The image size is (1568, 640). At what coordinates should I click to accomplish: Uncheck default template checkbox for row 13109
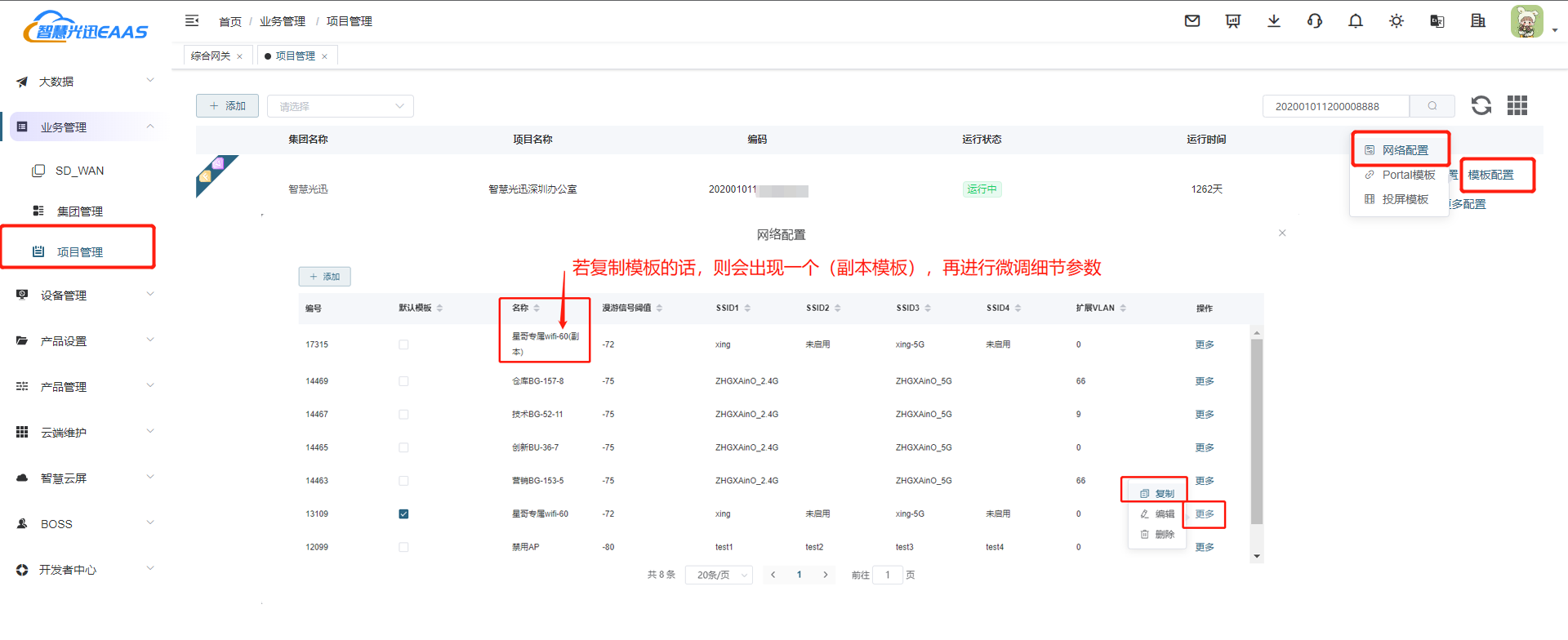coord(403,514)
